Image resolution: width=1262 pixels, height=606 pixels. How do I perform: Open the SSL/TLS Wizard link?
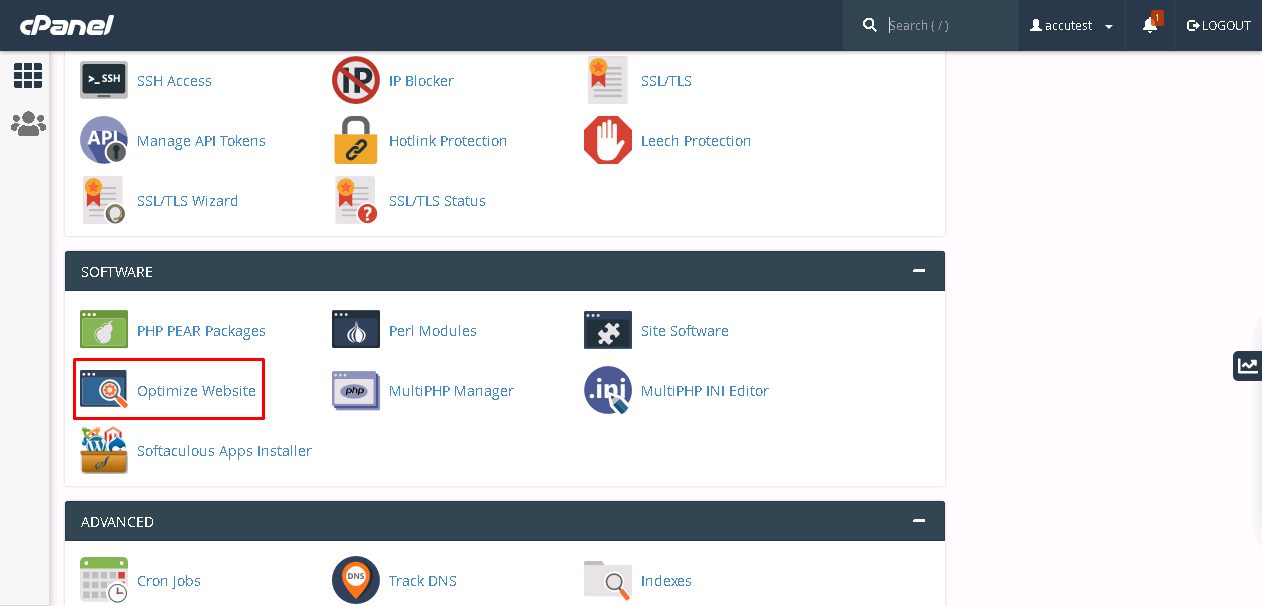coord(187,201)
